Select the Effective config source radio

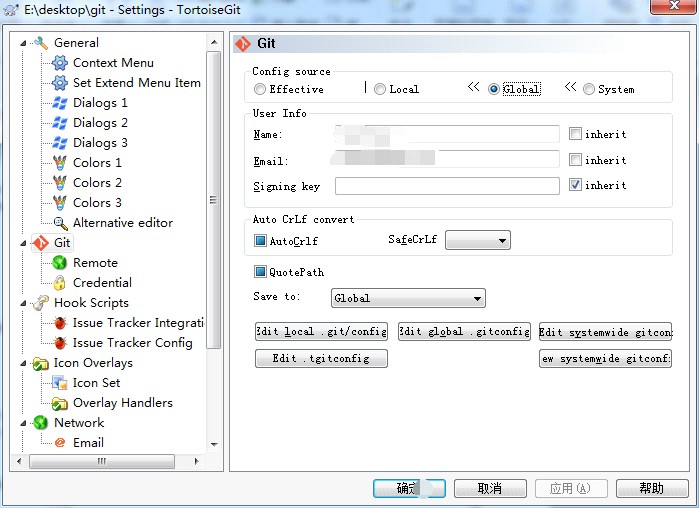coord(259,89)
